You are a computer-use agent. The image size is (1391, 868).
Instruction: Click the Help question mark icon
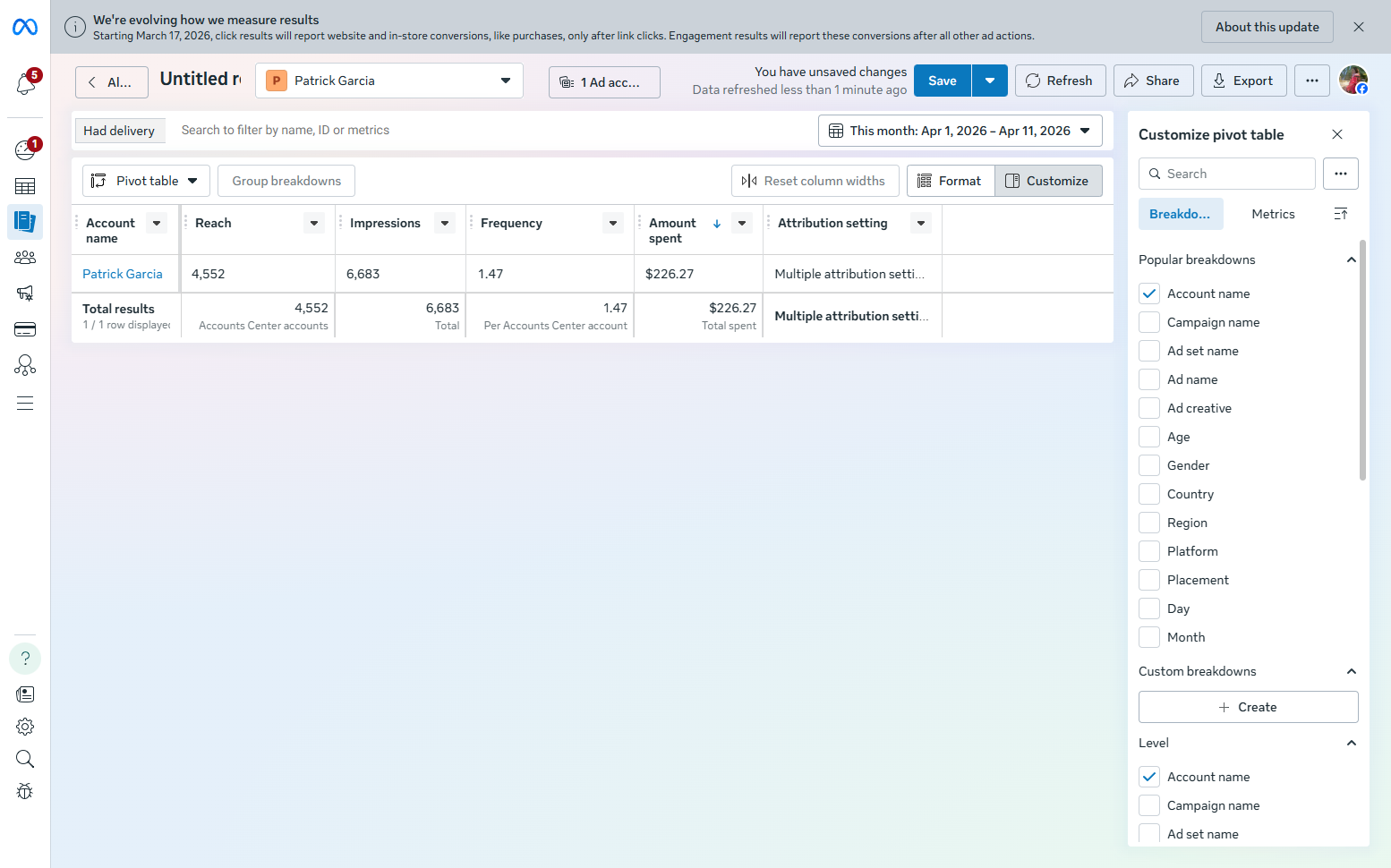click(25, 659)
